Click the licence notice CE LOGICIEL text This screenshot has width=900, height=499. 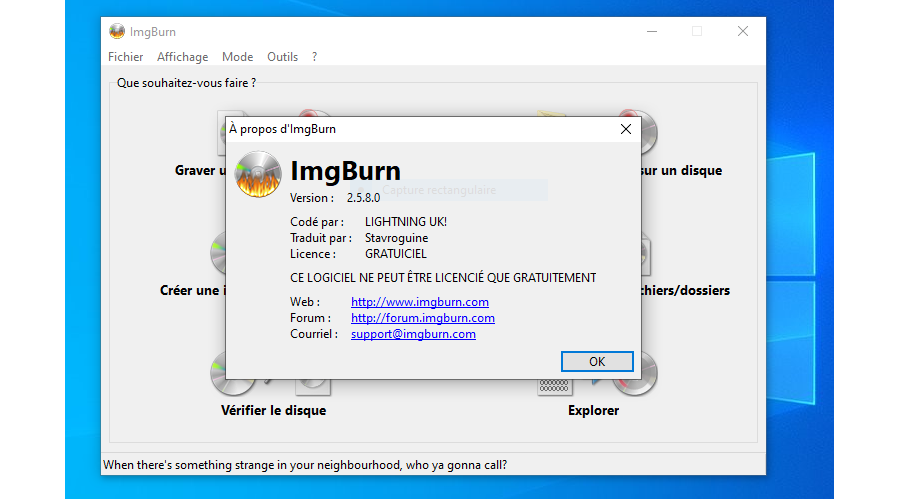pos(443,278)
